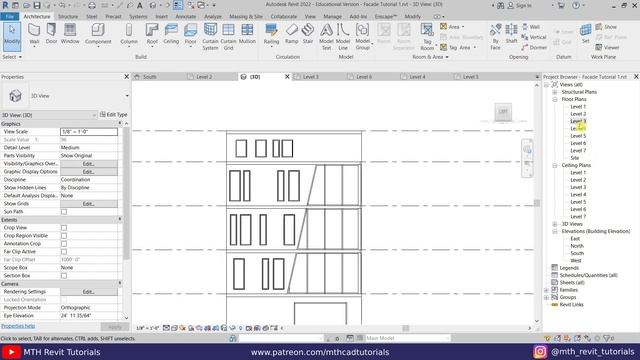
Task: Click the Set work plane tool
Action: click(585, 34)
